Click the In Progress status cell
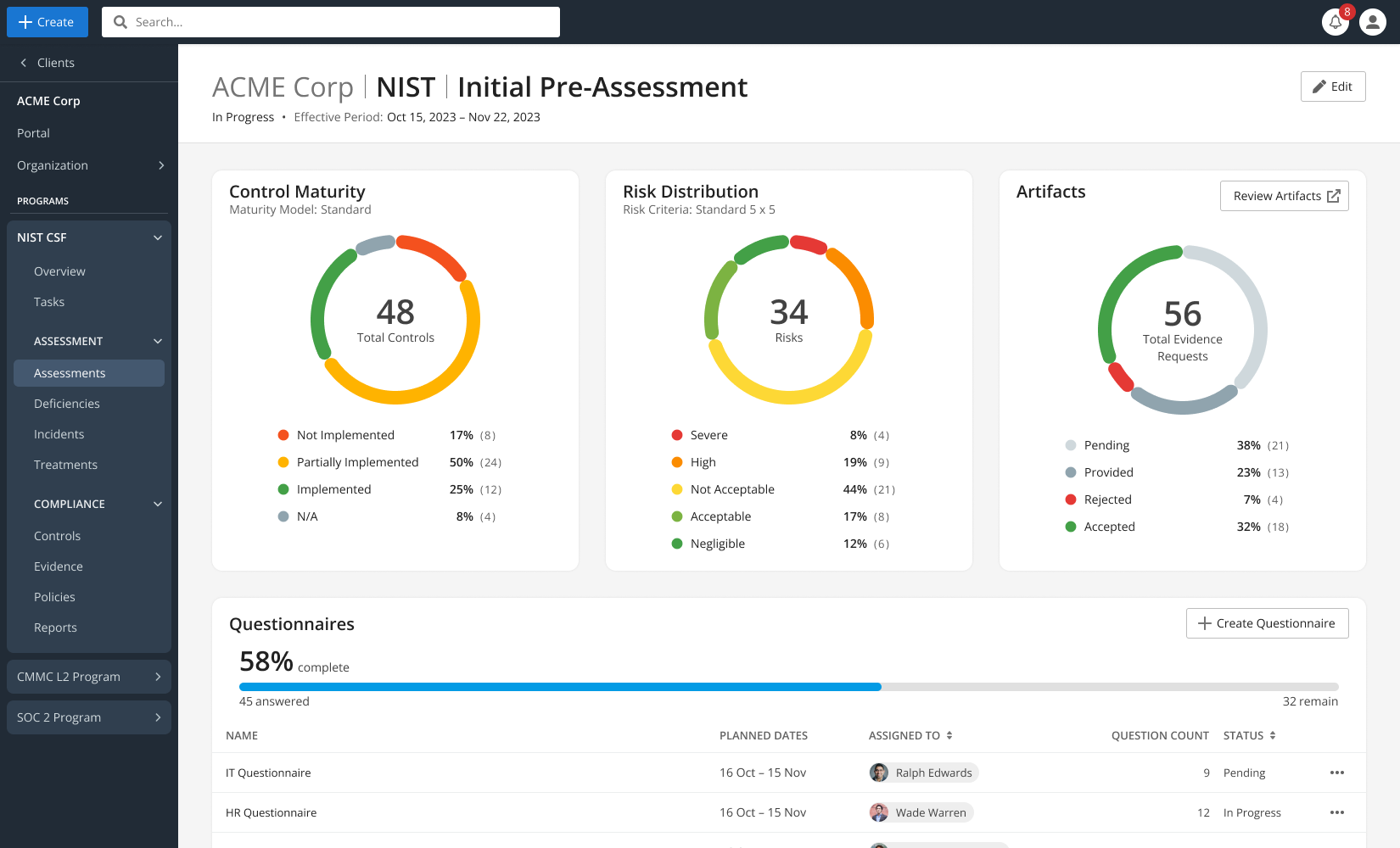This screenshot has height=848, width=1400. pyautogui.click(x=1252, y=812)
